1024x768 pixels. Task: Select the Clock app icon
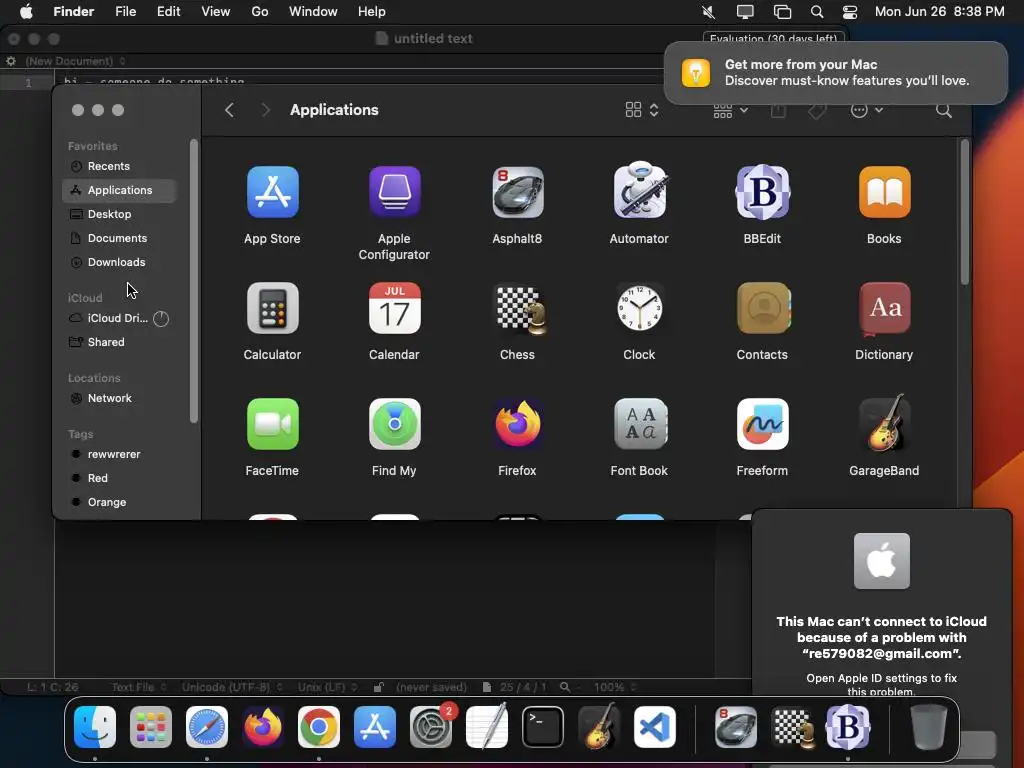click(639, 308)
